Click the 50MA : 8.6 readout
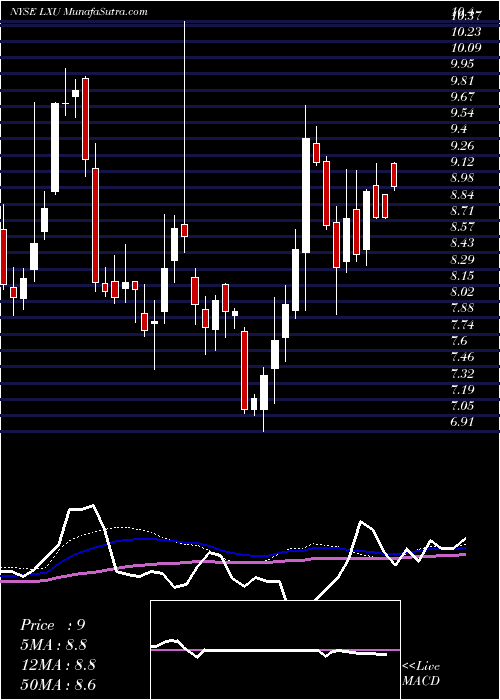The height and width of the screenshot is (700, 500). tap(58, 684)
